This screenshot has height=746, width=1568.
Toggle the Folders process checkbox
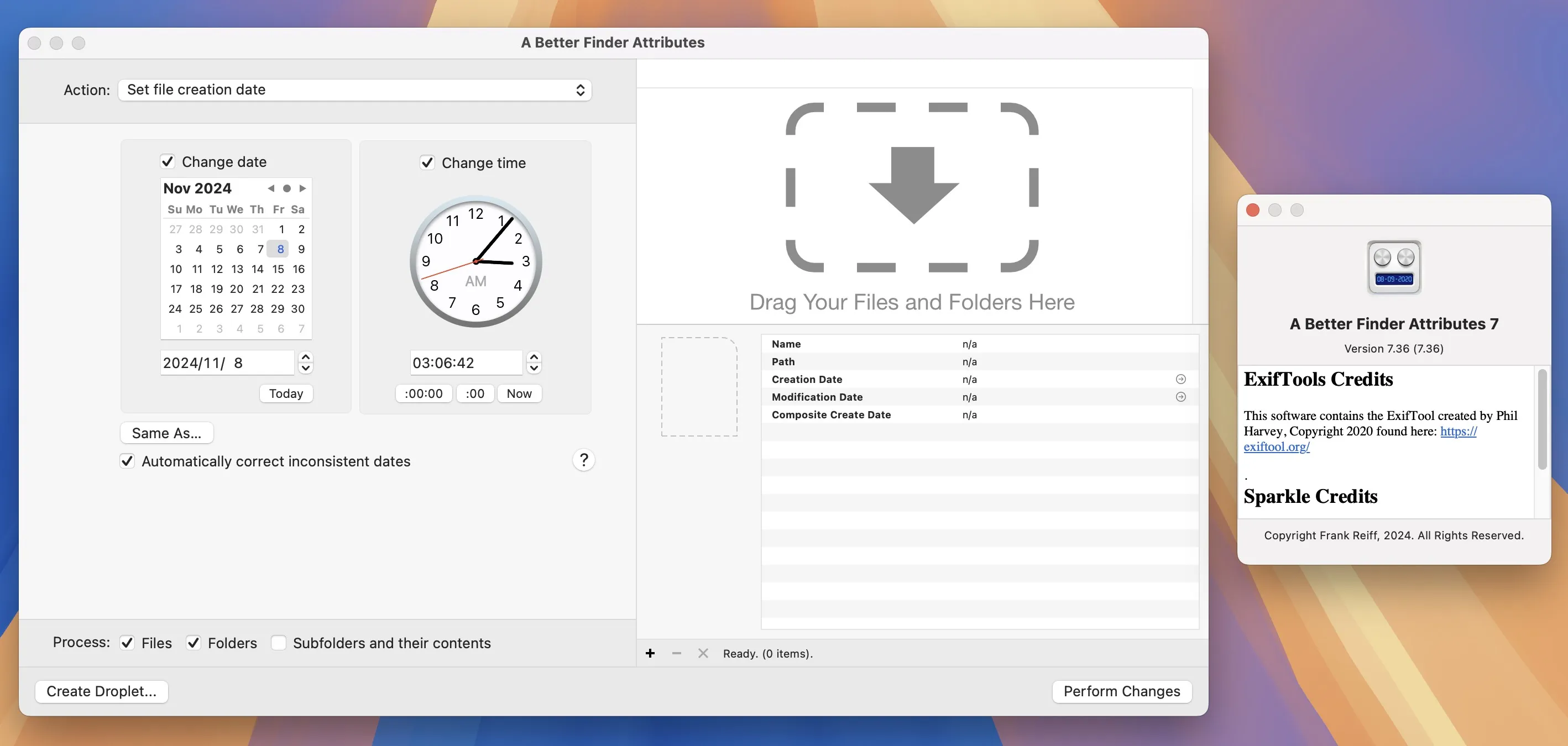click(193, 643)
